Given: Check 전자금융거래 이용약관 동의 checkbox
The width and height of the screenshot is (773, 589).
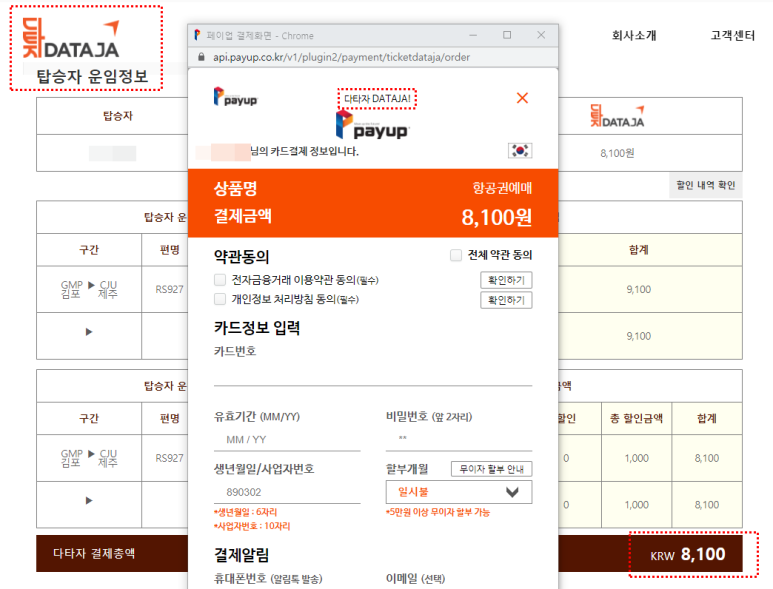Looking at the screenshot, I should coord(220,280).
